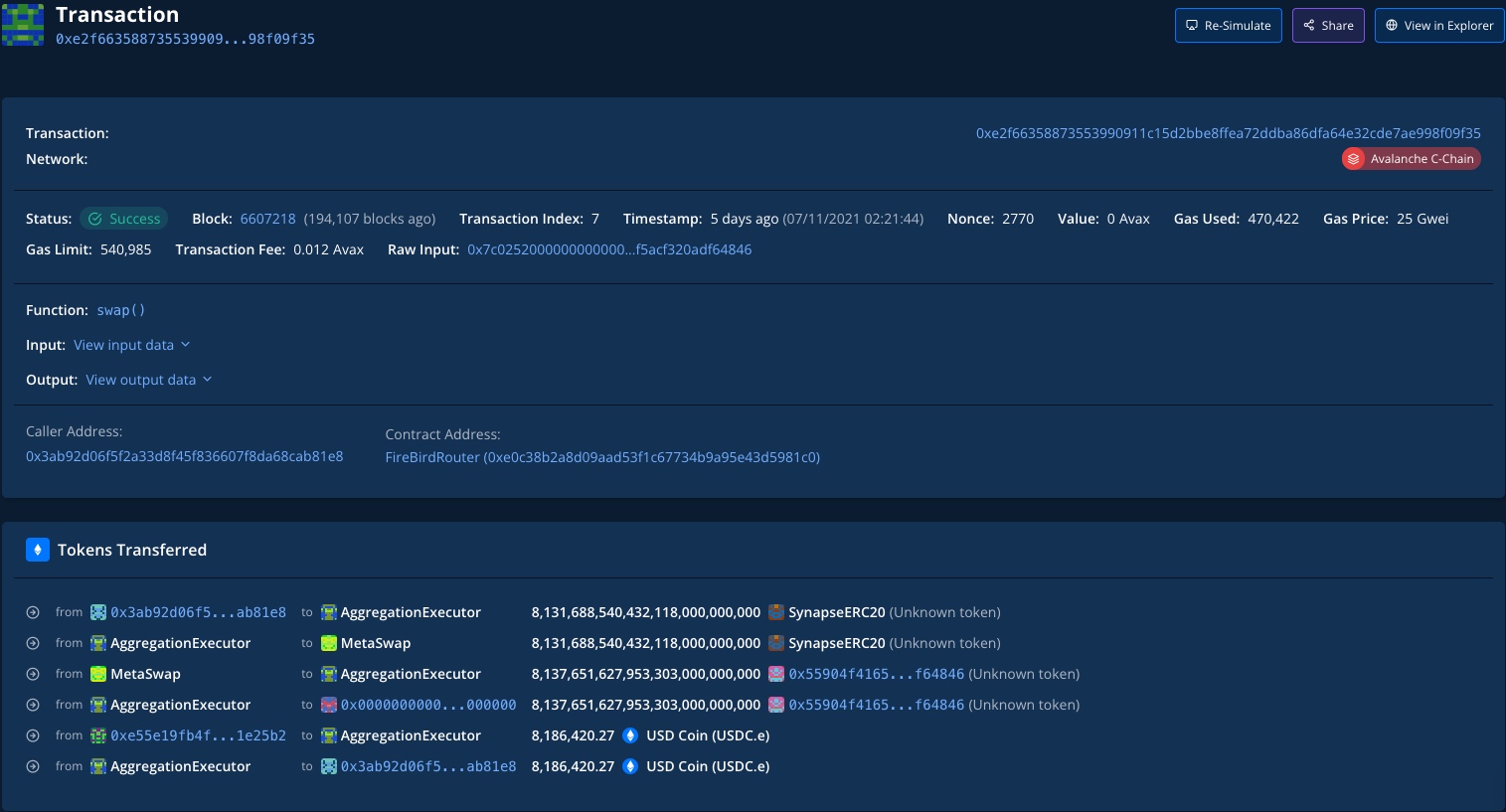Open recipient address 0x0000000000...000000

pyautogui.click(x=428, y=705)
